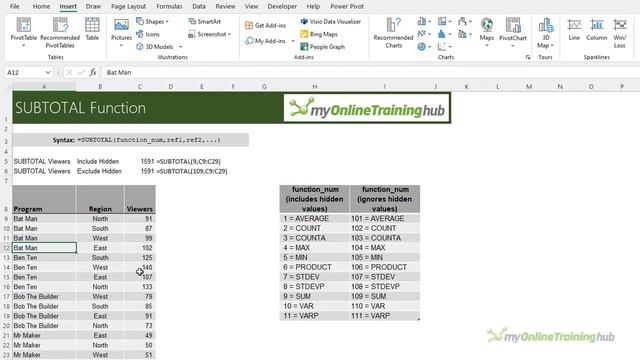640x360 pixels.
Task: Expand the Maps dropdown arrow
Action: 487,46
